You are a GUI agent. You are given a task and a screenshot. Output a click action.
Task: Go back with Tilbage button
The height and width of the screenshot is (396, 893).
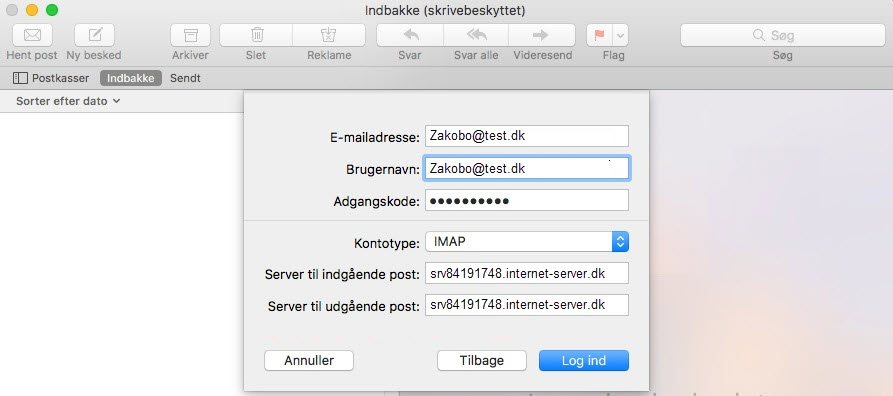click(x=482, y=361)
